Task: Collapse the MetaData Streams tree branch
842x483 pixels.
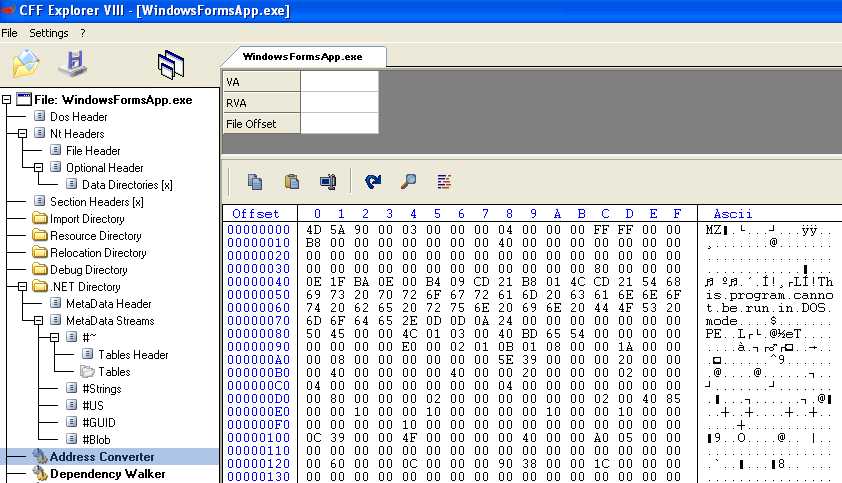Action: pos(39,321)
